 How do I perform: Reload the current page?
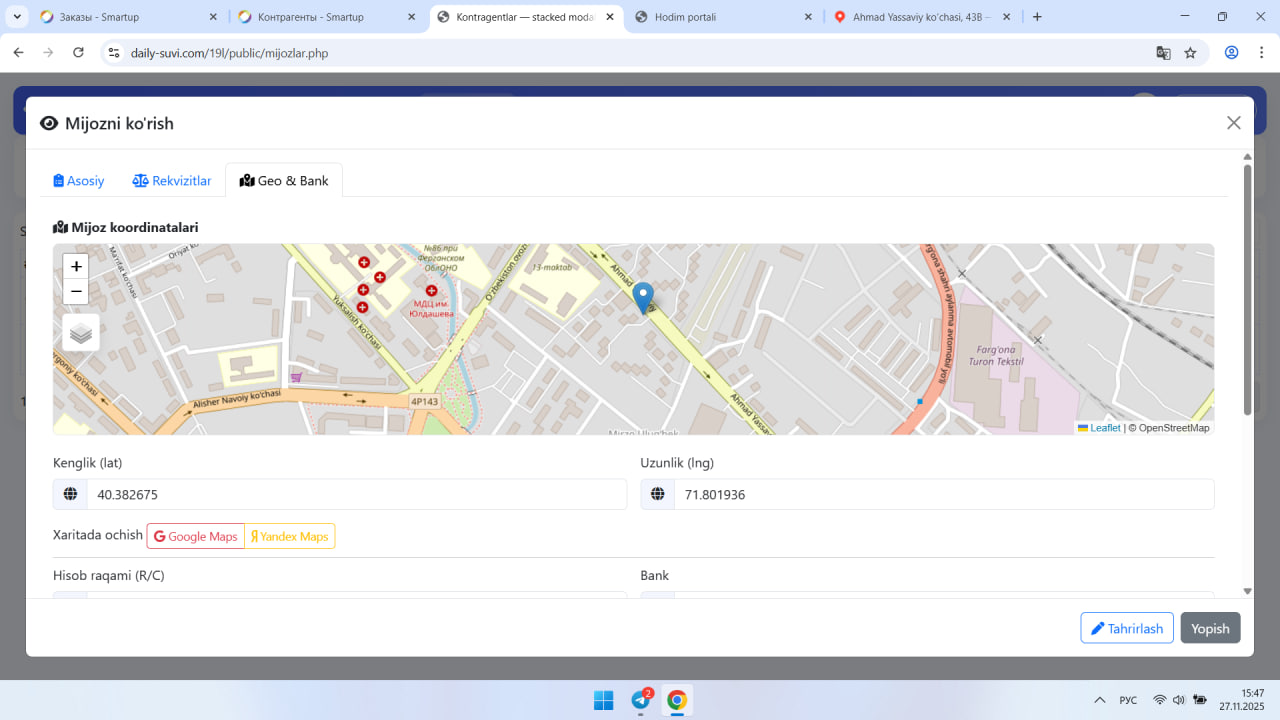[x=78, y=53]
